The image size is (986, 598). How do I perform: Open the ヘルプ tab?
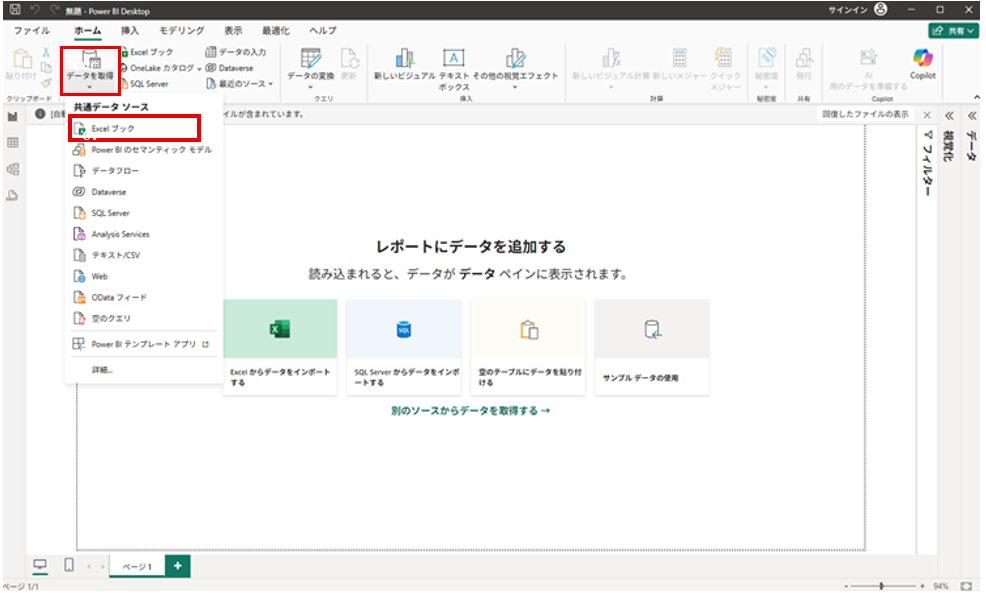coord(323,30)
